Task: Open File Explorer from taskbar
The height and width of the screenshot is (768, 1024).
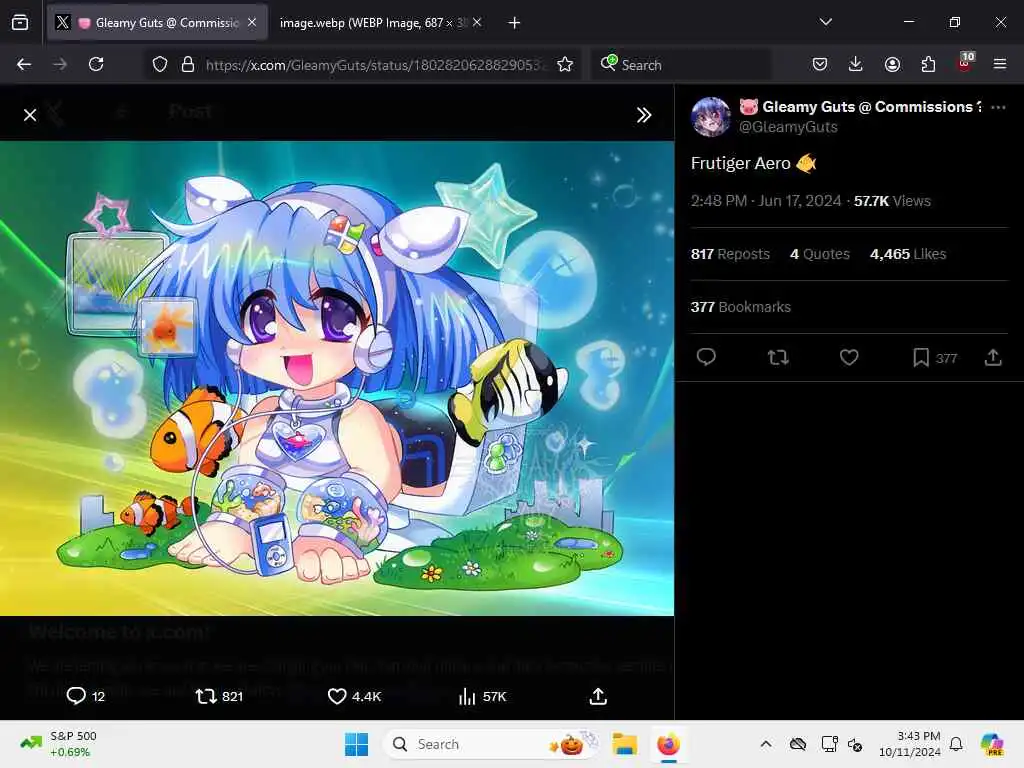Action: [625, 744]
